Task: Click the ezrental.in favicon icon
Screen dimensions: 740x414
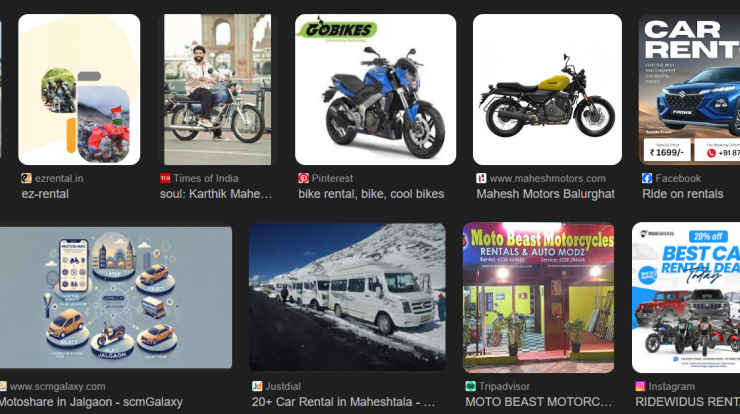Action: click(x=26, y=178)
